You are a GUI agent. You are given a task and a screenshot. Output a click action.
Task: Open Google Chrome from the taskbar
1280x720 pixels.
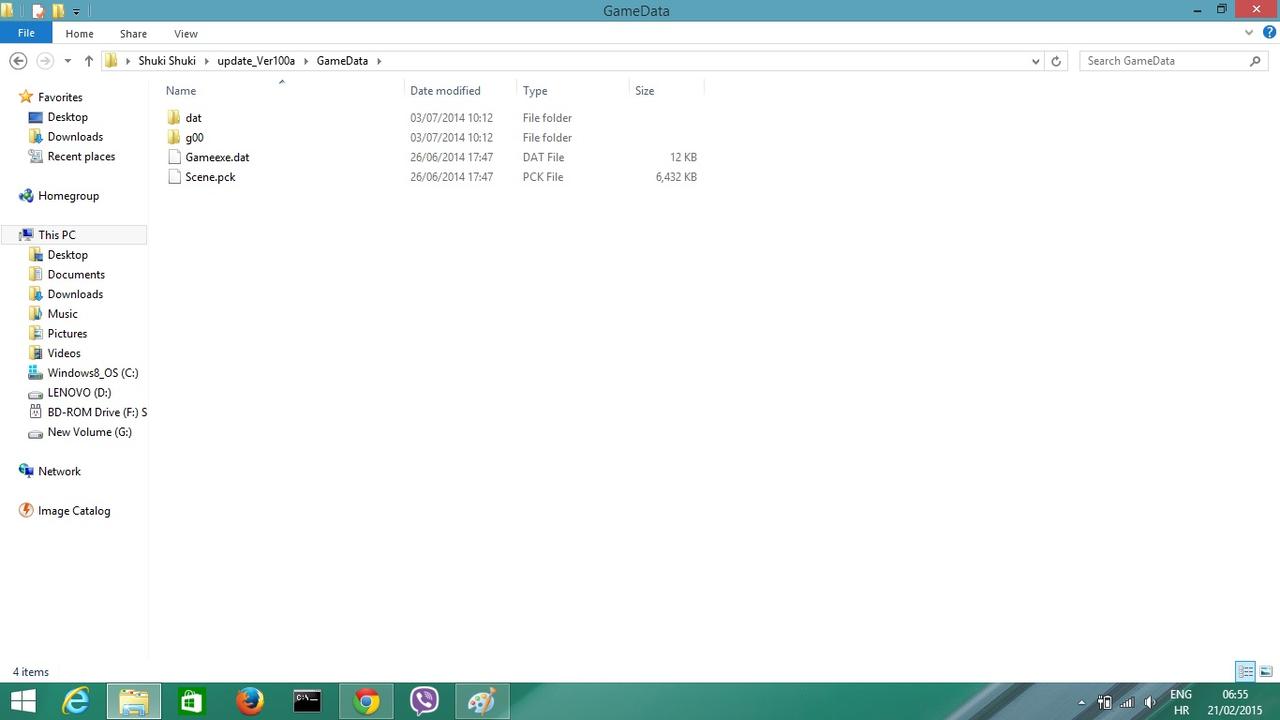[x=366, y=702]
